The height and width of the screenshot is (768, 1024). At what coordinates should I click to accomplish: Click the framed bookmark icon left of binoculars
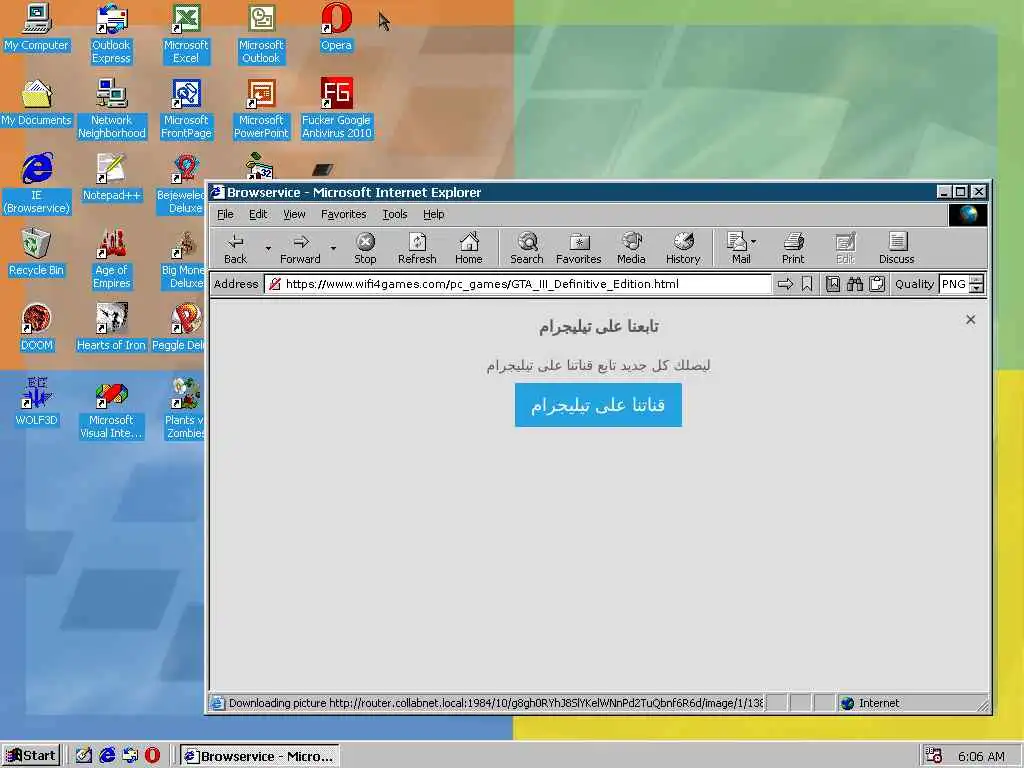coord(833,284)
